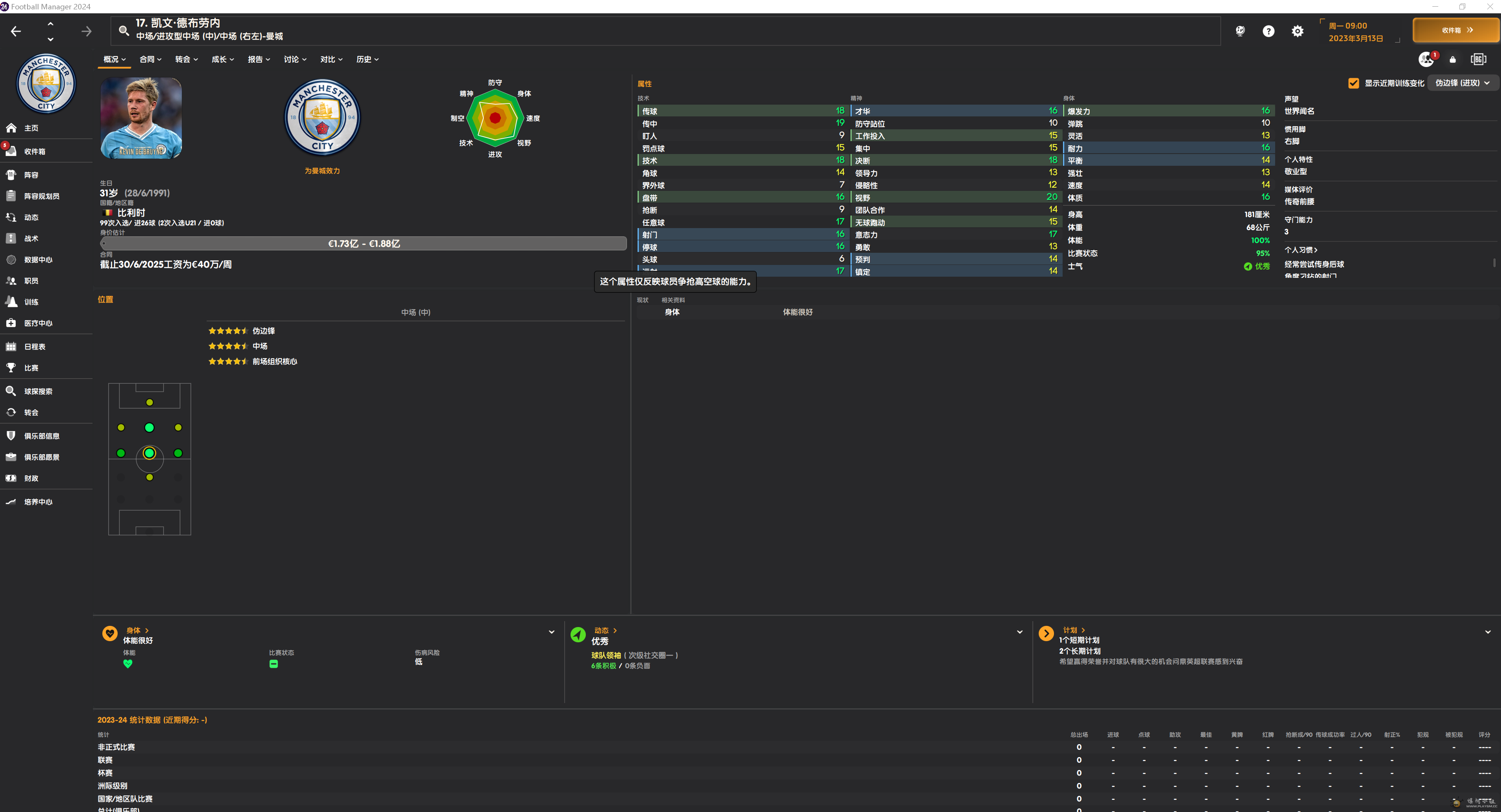The image size is (1501, 812).
Task: Click the 身价估计 value range bar
Action: click(x=363, y=243)
